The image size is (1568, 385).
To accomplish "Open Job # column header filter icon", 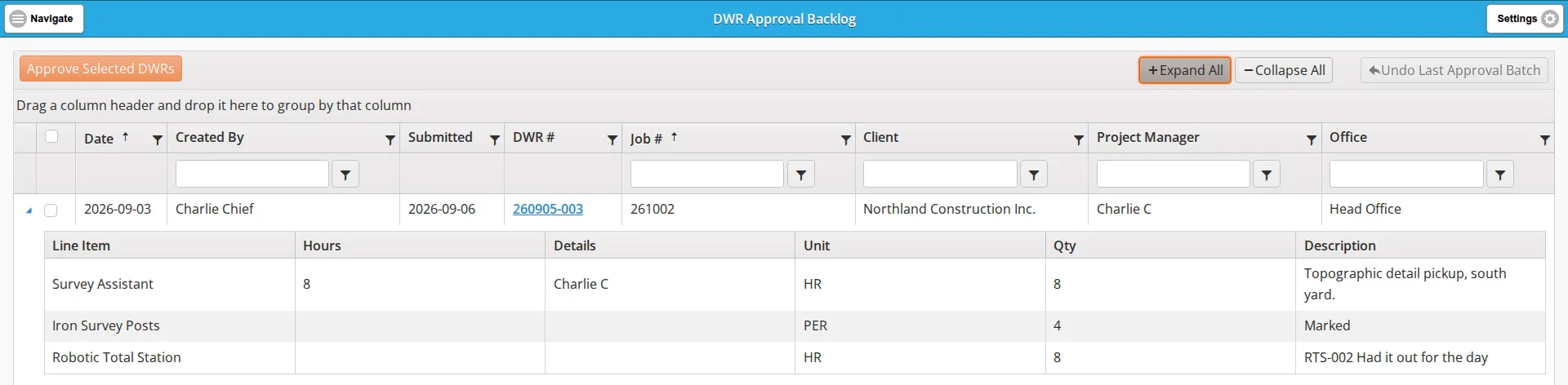I will [x=846, y=139].
